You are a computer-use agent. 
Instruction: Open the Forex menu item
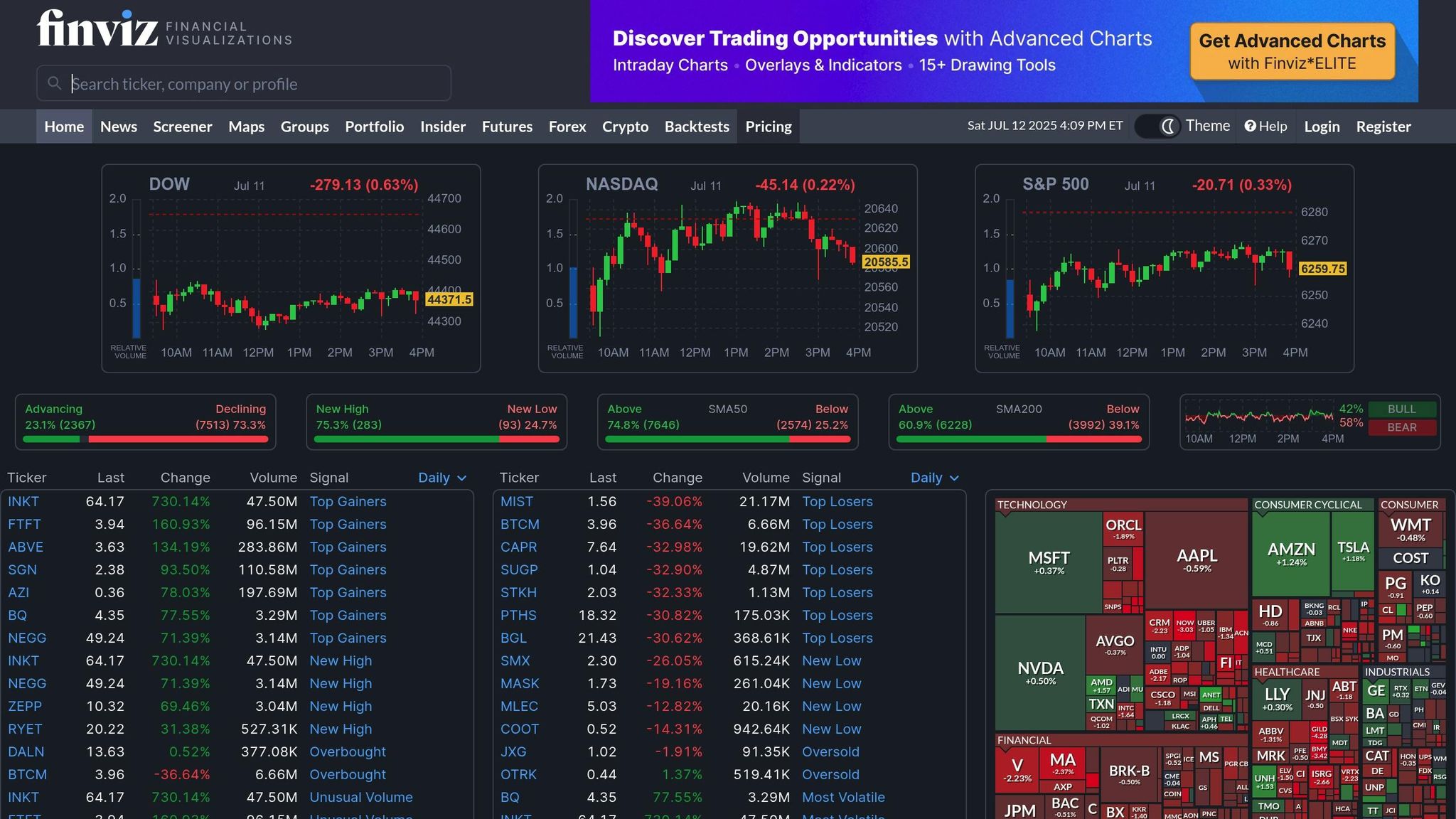[x=567, y=126]
